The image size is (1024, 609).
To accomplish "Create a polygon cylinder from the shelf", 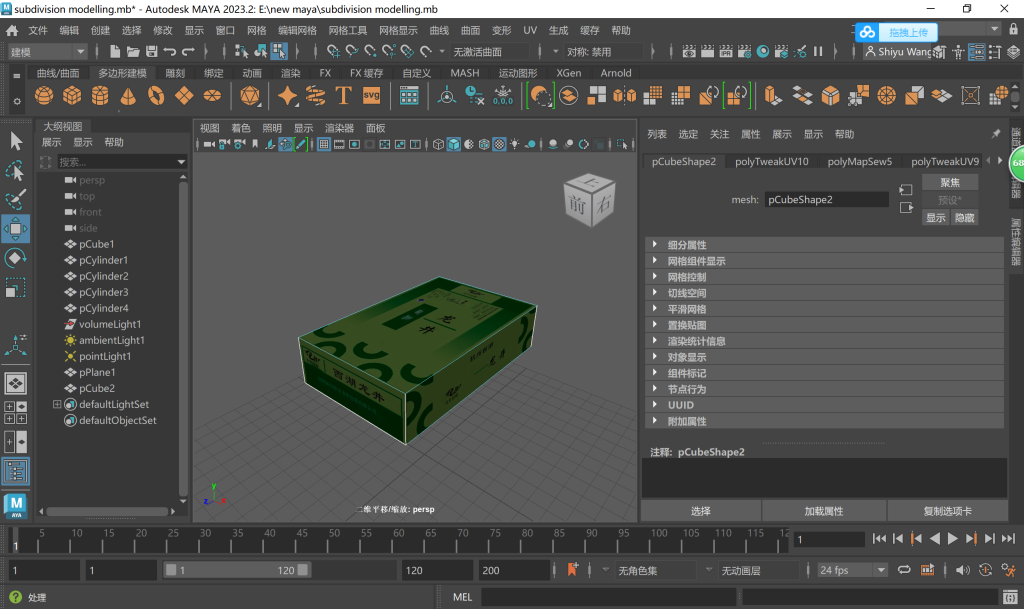I will (x=100, y=96).
